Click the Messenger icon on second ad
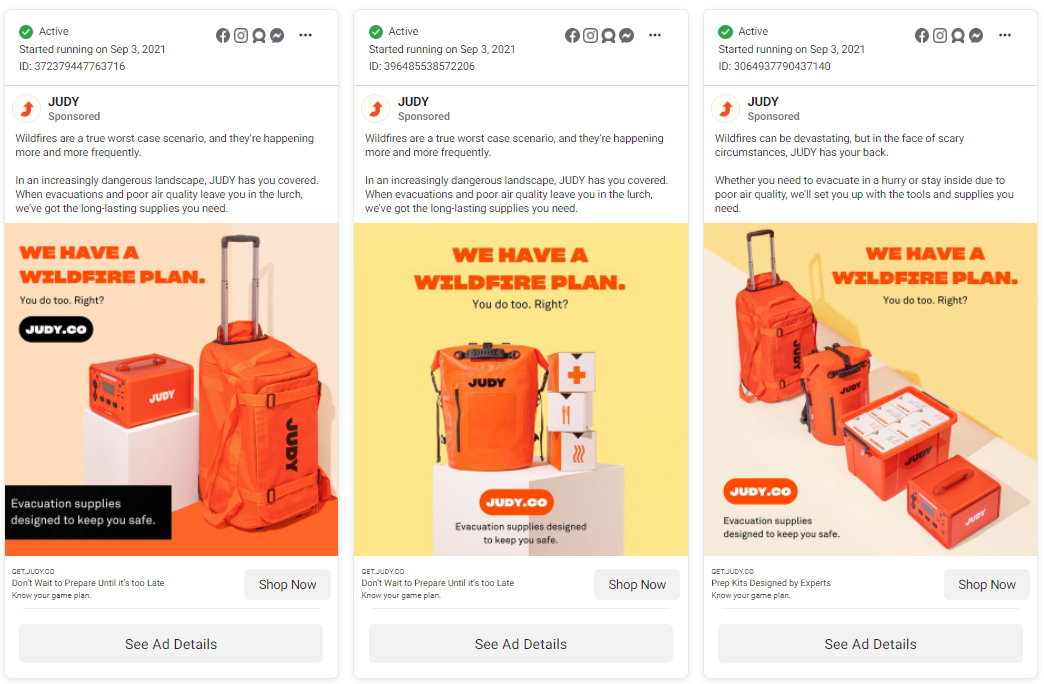Image resolution: width=1044 pixels, height=684 pixels. (x=627, y=35)
